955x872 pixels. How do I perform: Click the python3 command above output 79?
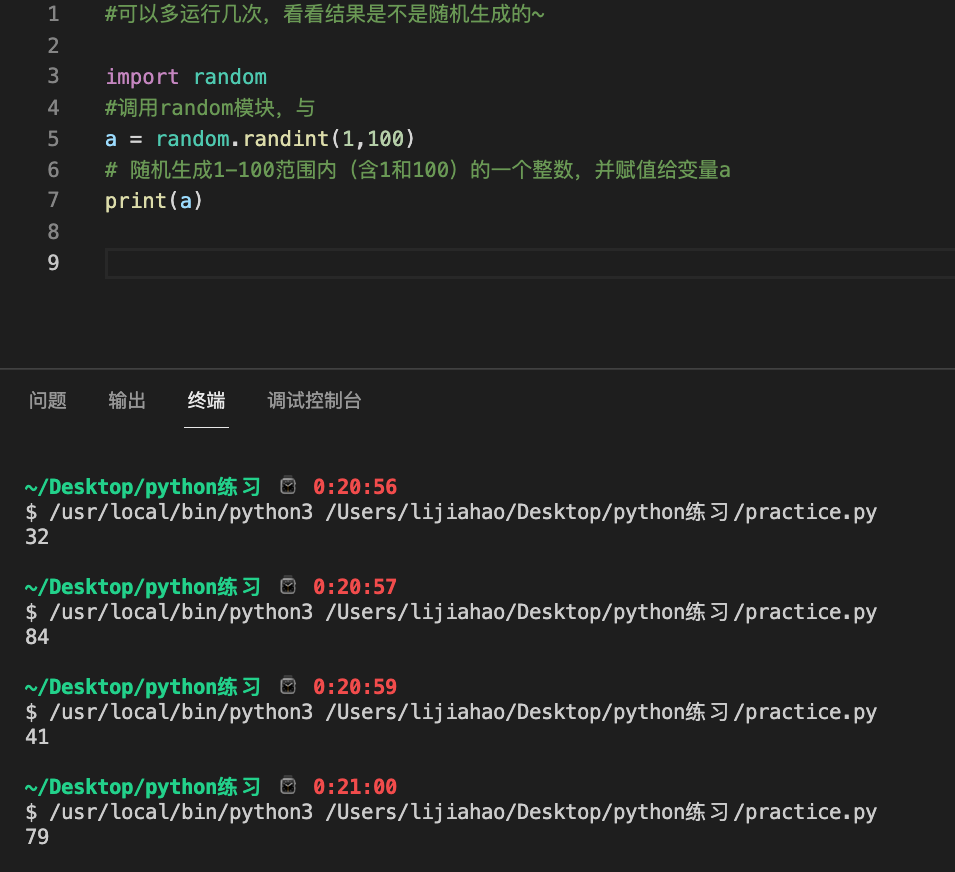(451, 812)
